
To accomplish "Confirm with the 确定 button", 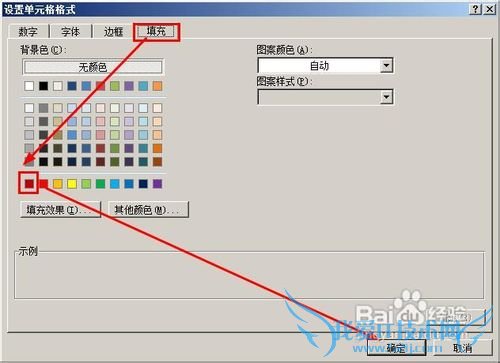I will coord(396,348).
